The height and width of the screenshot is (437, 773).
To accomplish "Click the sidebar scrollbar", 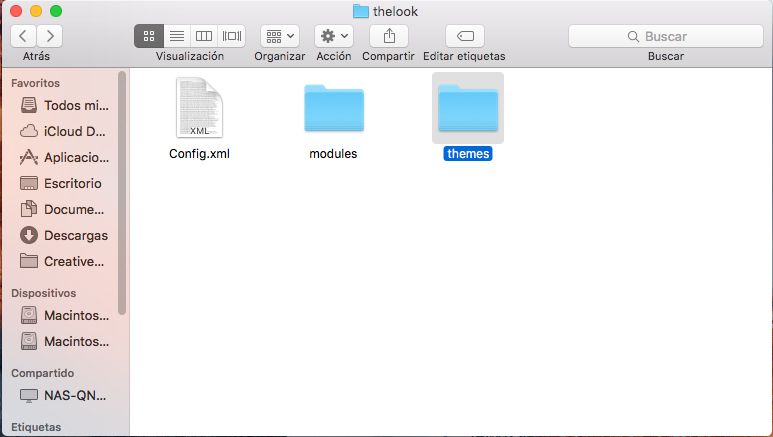I will 122,193.
